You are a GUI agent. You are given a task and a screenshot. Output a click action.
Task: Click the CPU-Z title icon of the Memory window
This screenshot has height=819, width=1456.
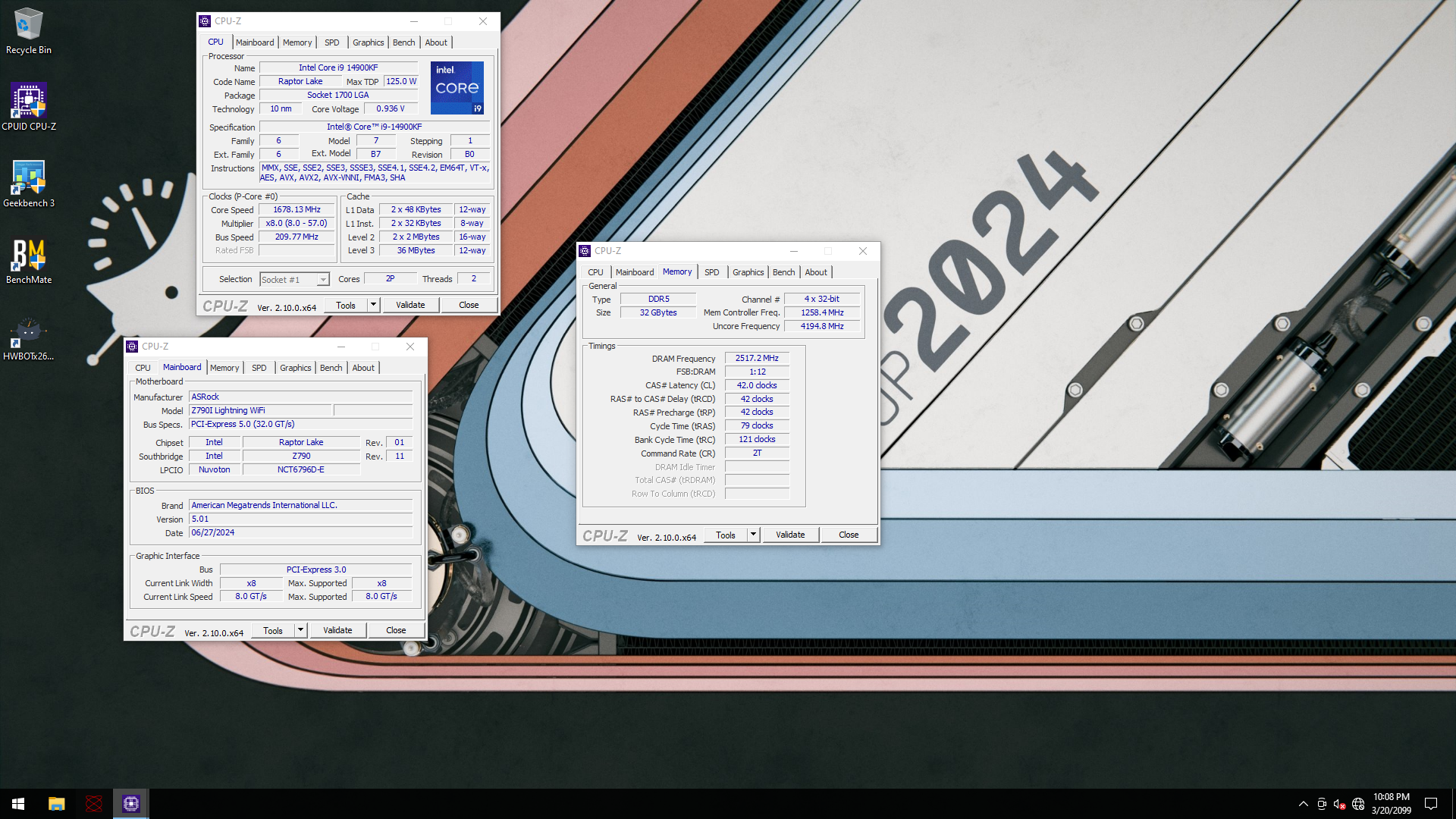coord(585,251)
